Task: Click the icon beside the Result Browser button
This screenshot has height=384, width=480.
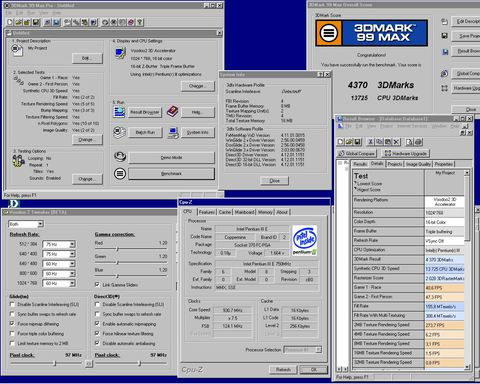Action: pos(119,112)
